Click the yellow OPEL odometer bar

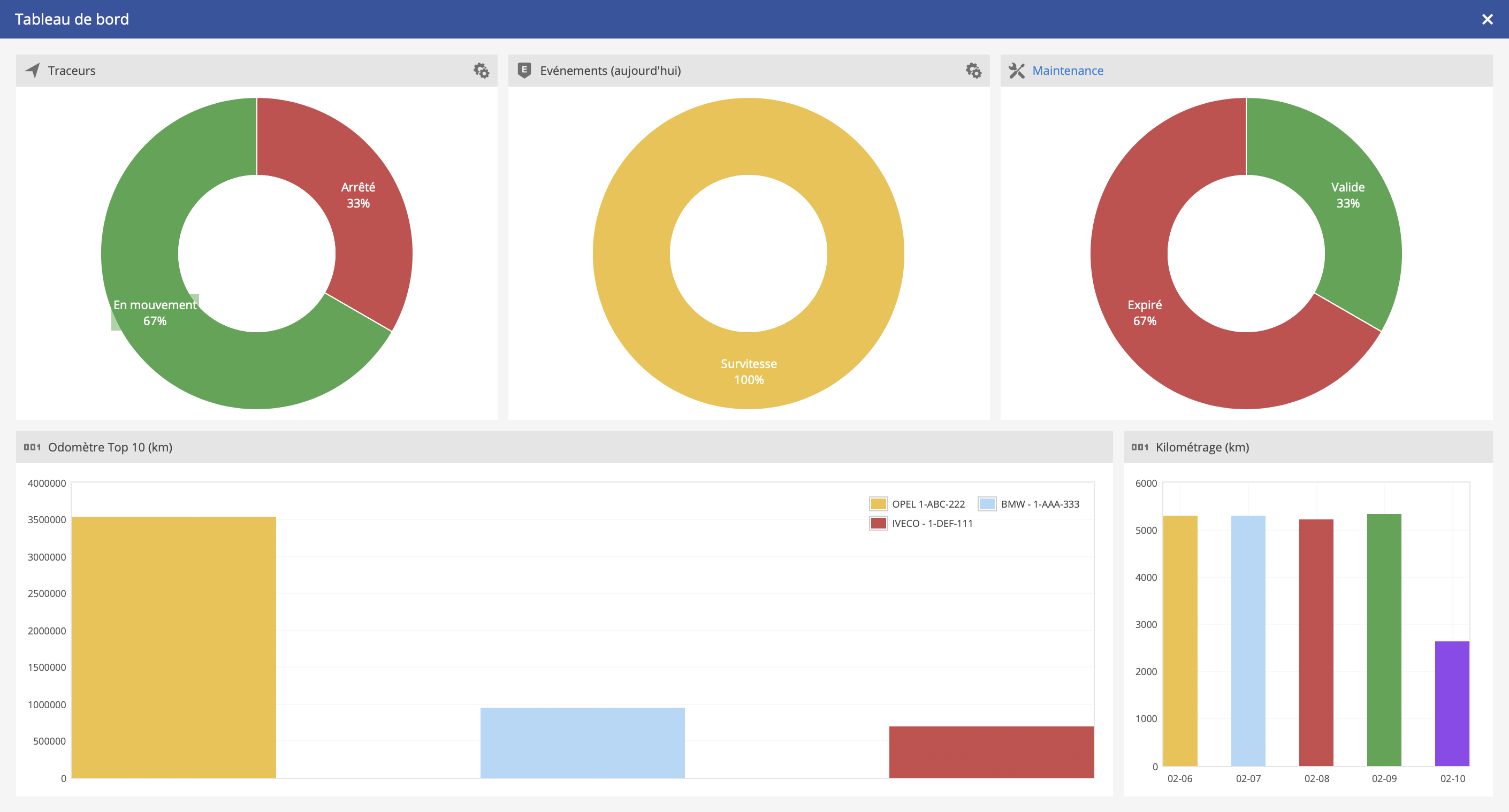coord(173,647)
